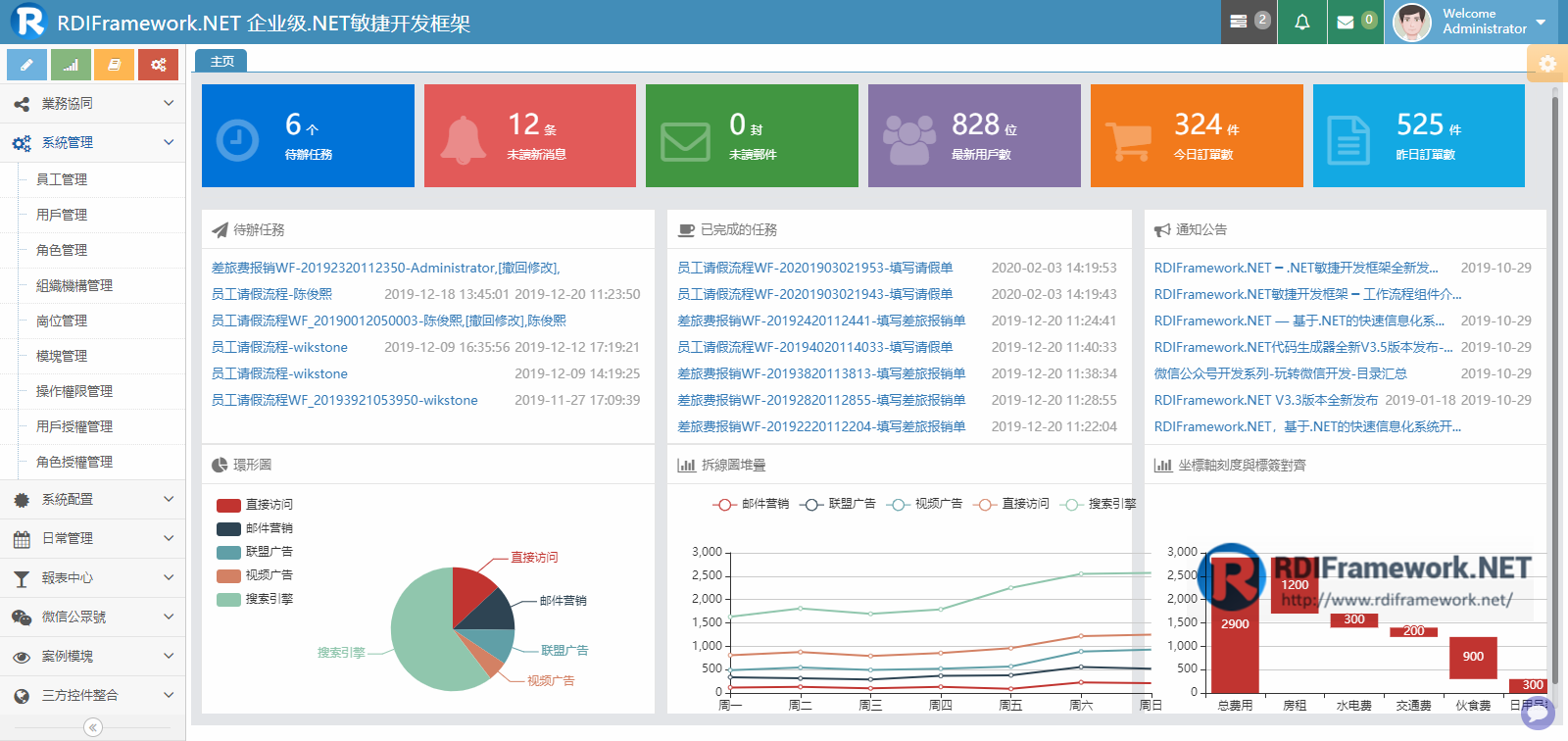The height and width of the screenshot is (741, 1568).
Task: Open the server list icon in header
Action: 1239,22
